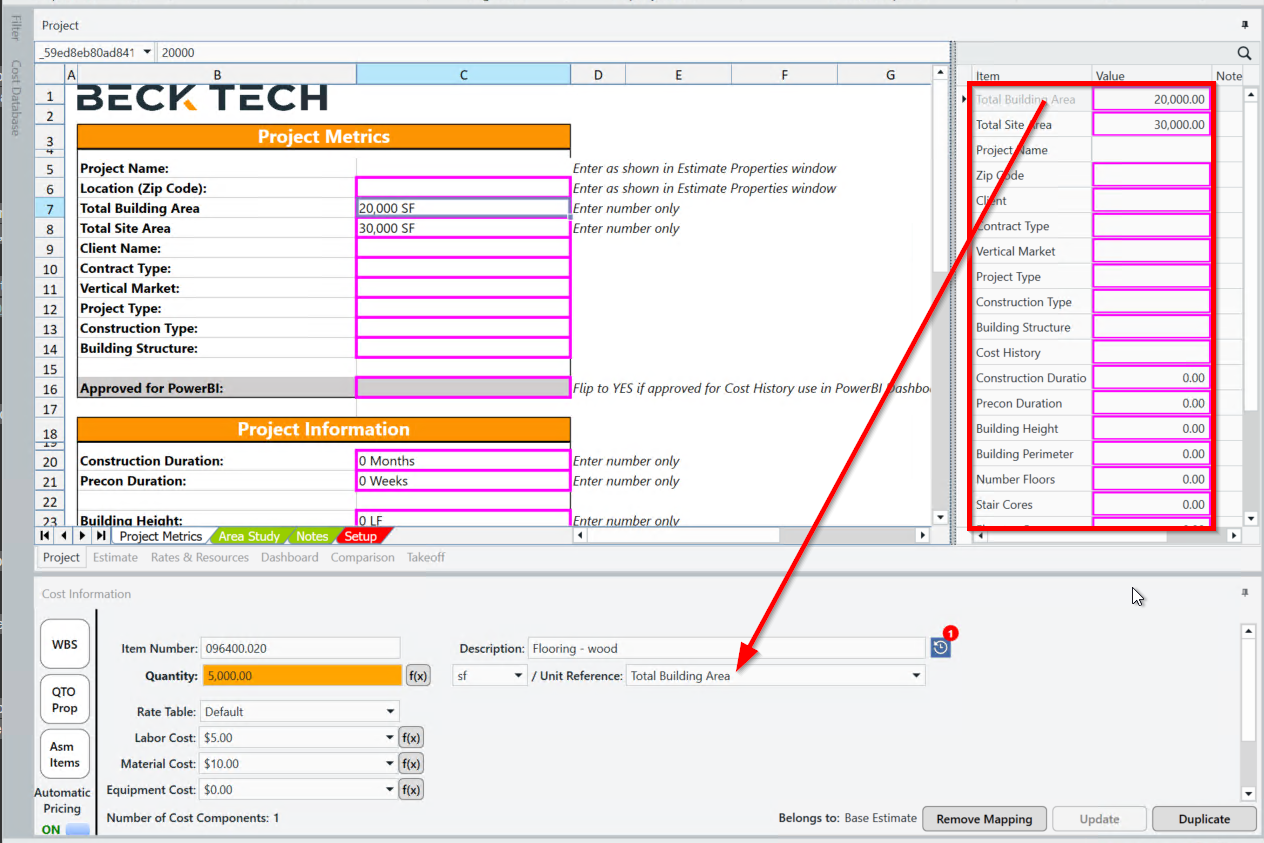The width and height of the screenshot is (1264, 843).
Task: Open the Equipment Cost f(x) formula
Action: pos(410,790)
